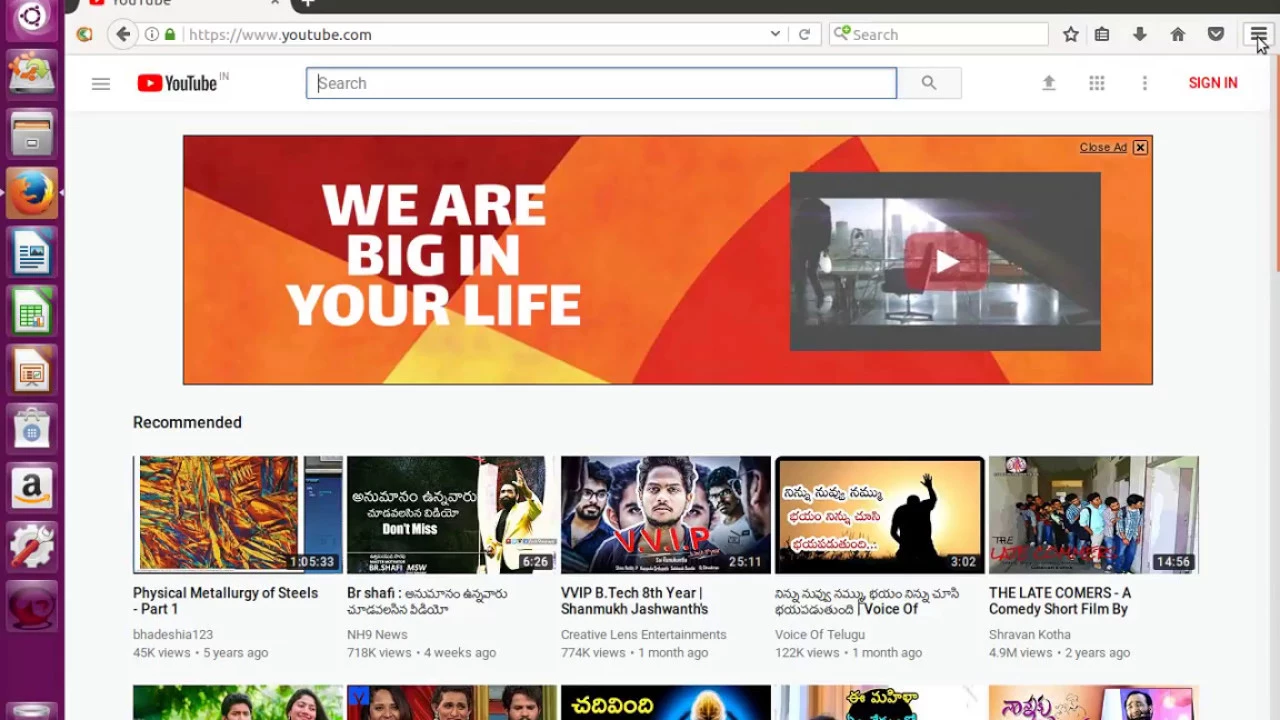The width and height of the screenshot is (1280, 720).
Task: Open YouTube settings three-dot menu
Action: click(x=1145, y=83)
